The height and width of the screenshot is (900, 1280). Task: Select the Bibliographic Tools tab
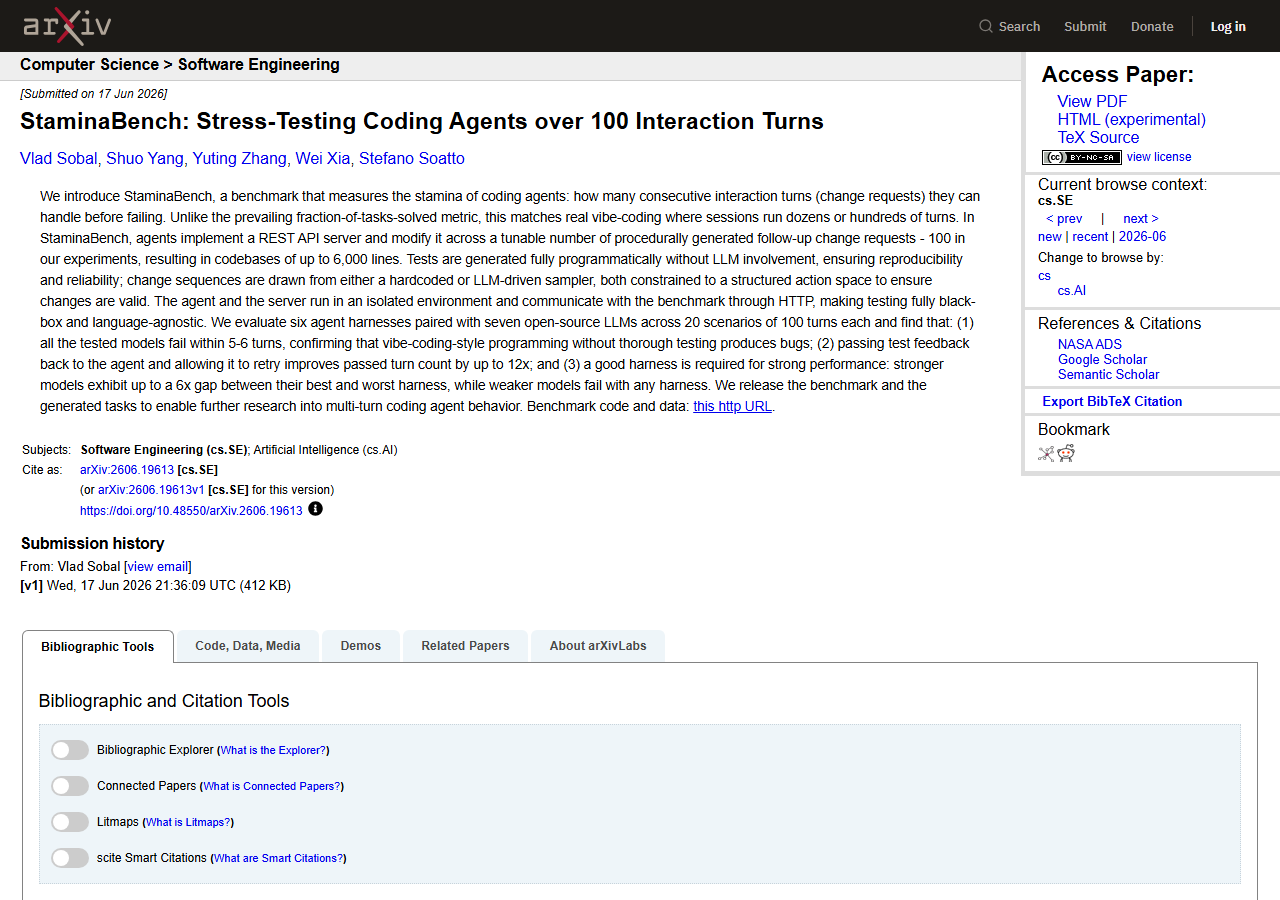click(x=98, y=646)
